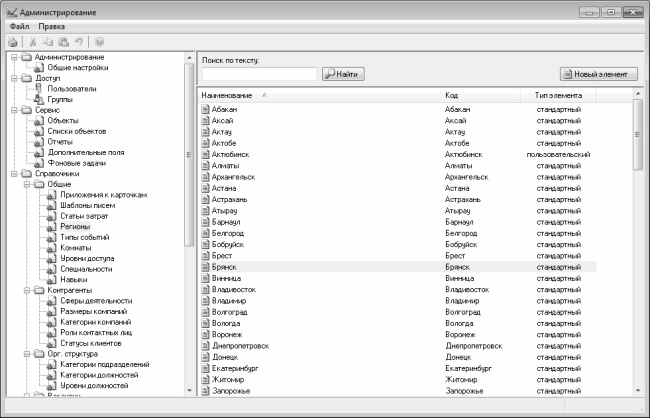This screenshot has height=418, width=650.
Task: Open the Правка menu
Action: [x=51, y=25]
